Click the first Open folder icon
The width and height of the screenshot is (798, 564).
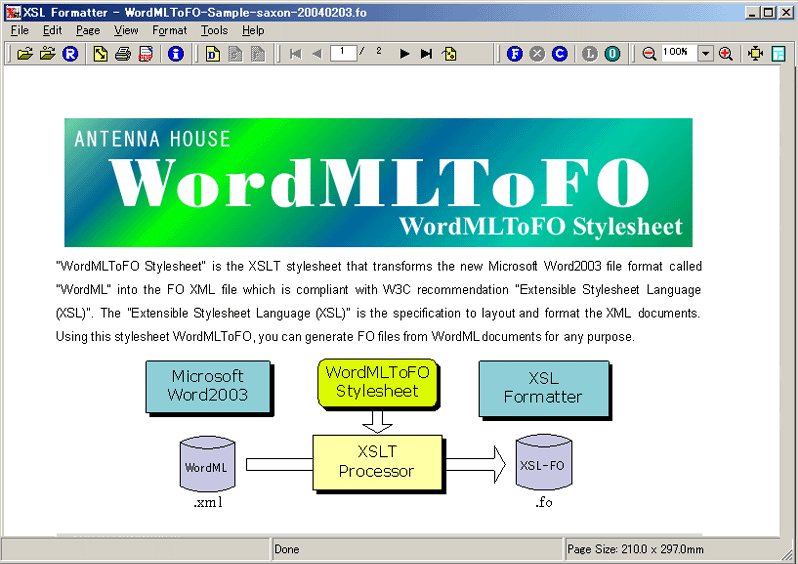[x=24, y=53]
